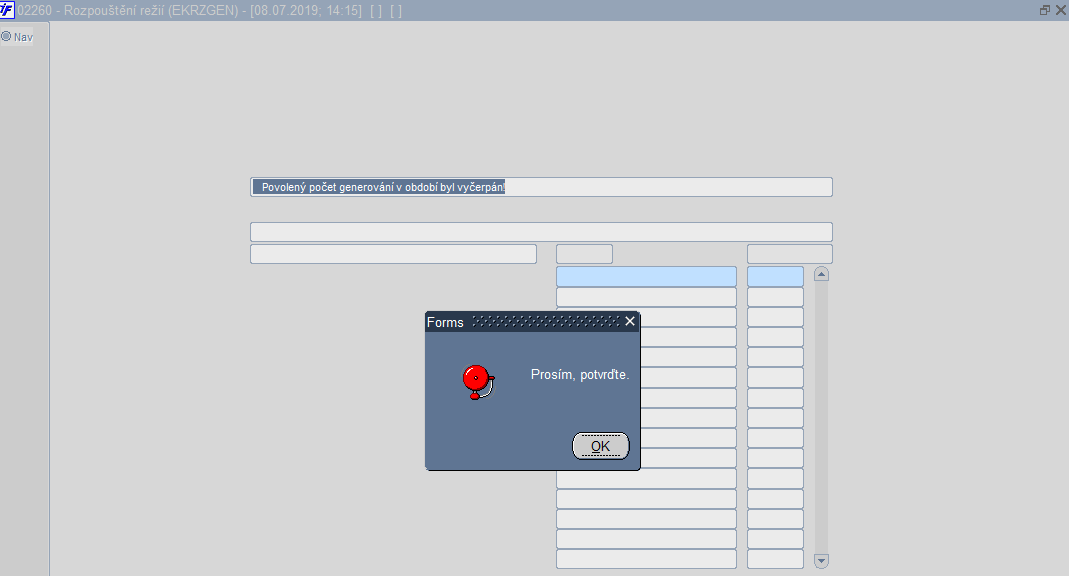The height and width of the screenshot is (576, 1069).
Task: Close the form window with top-right X
Action: click(x=1060, y=10)
